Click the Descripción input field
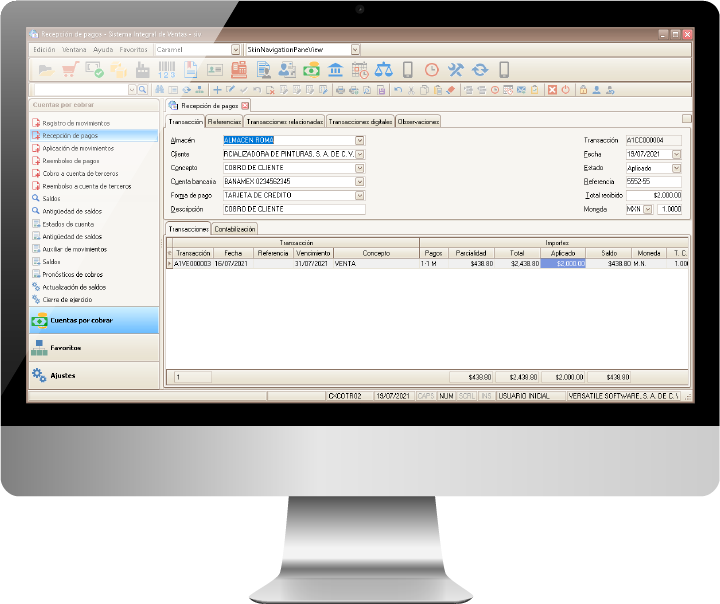 [x=294, y=209]
